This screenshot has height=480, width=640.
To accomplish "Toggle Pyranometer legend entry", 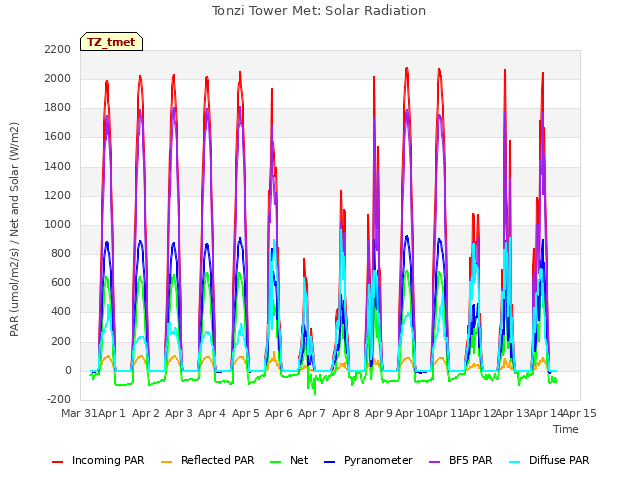I will [368, 460].
